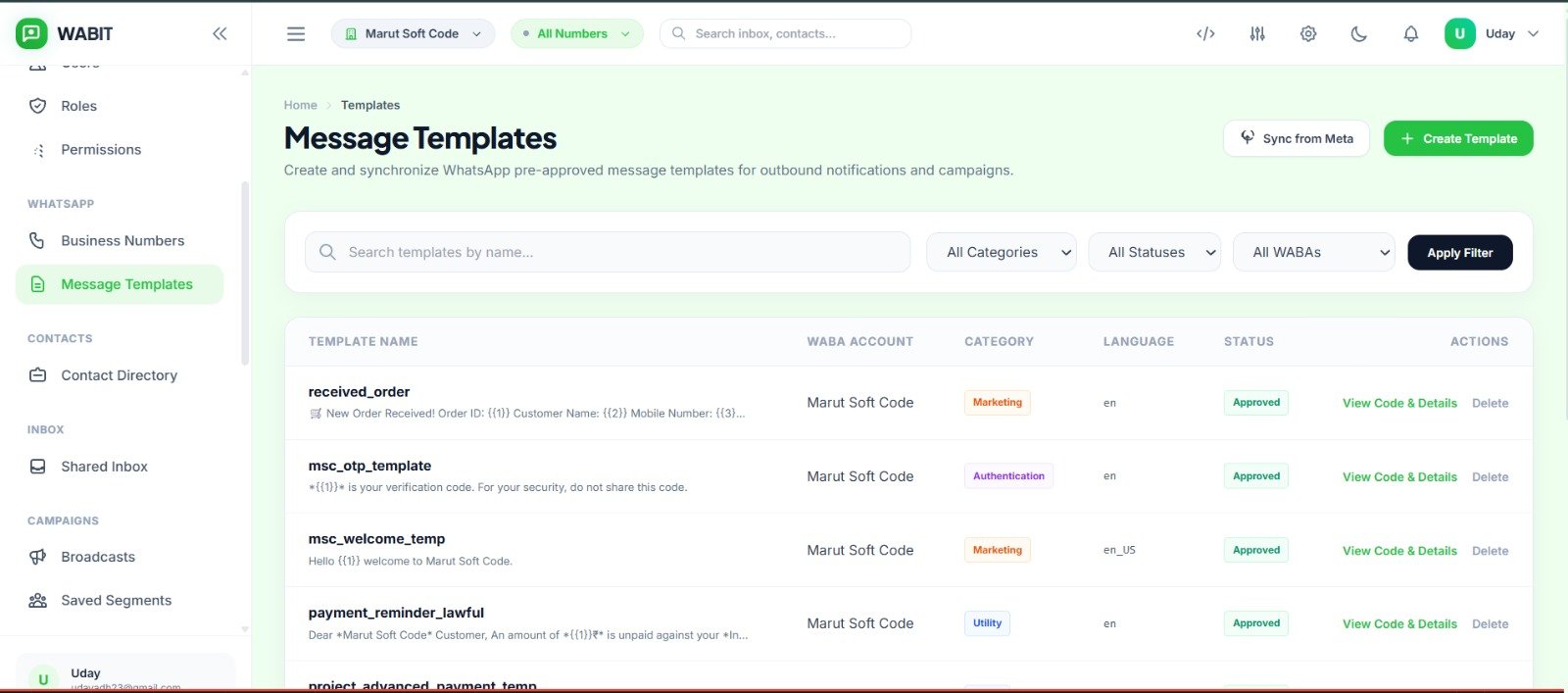
Task: Click the magnifier icon in the template search box
Action: (x=327, y=252)
